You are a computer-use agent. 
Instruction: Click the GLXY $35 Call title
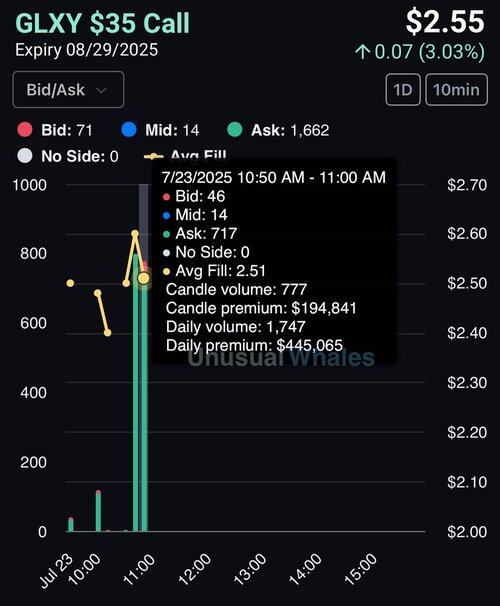(102, 23)
